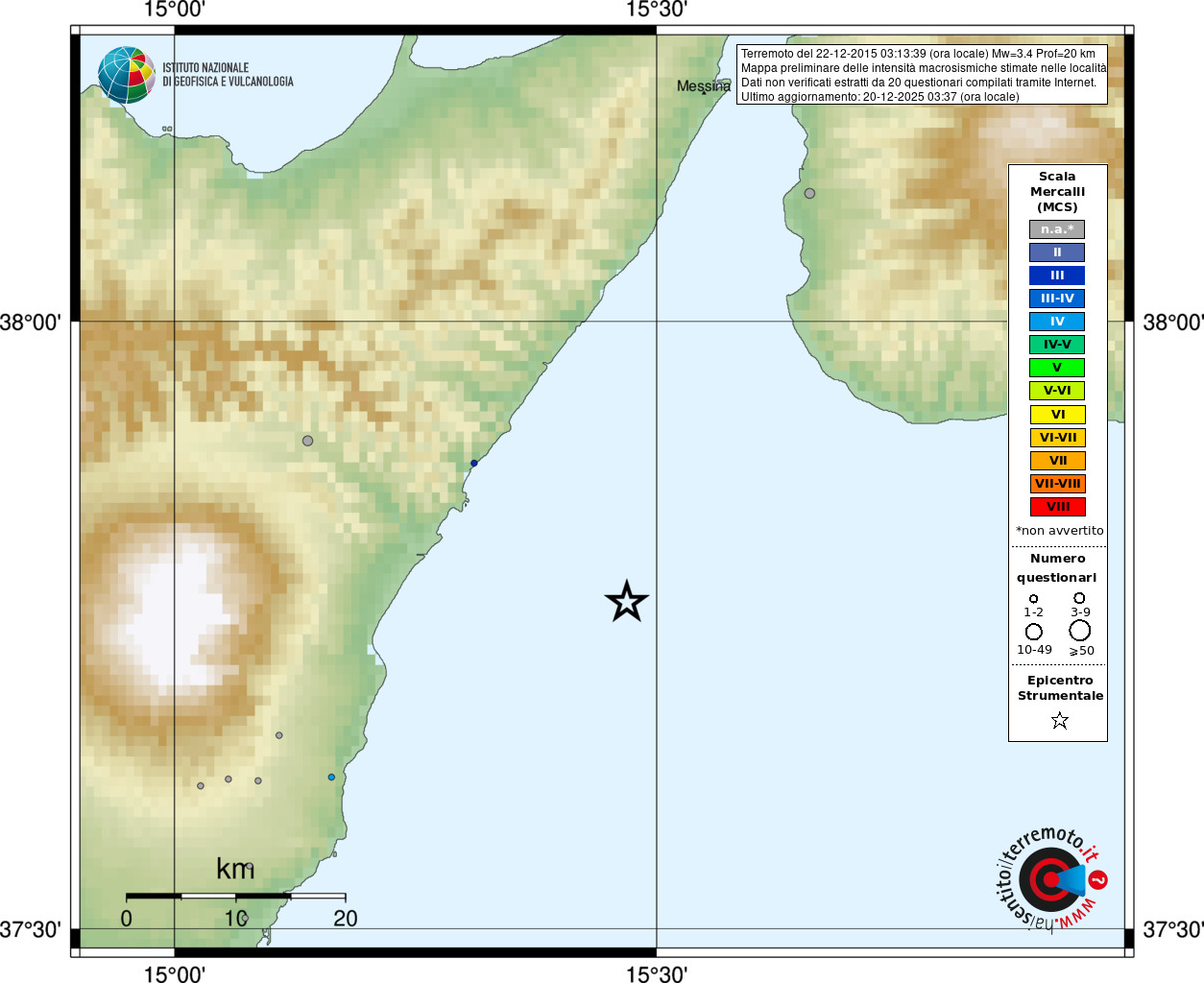Select the orange VII intensity swatch
The width and height of the screenshot is (1204, 983).
point(1057,461)
